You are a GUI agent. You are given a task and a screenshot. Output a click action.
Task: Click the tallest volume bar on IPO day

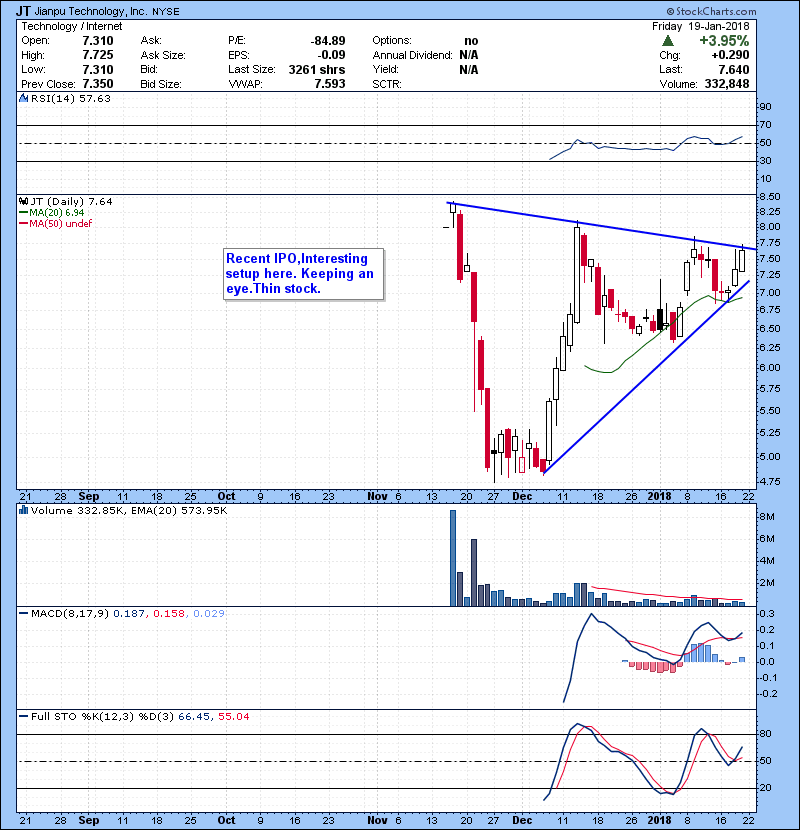(x=453, y=558)
